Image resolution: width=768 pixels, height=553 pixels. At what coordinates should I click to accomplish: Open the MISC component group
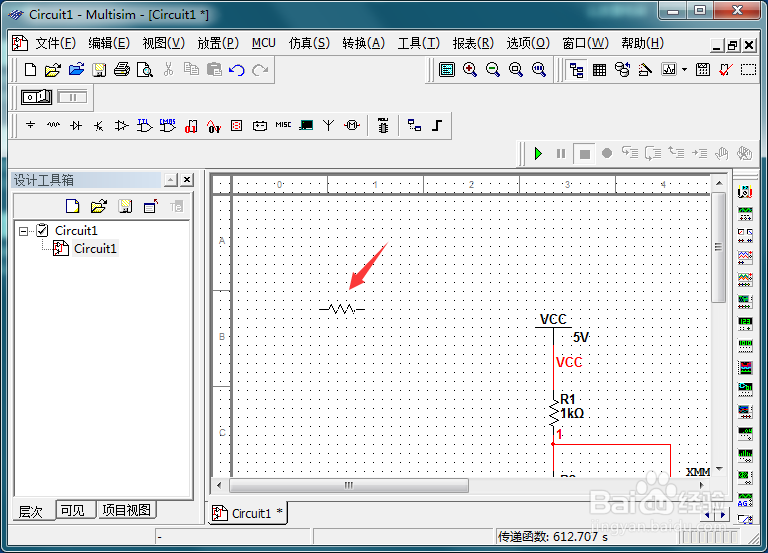click(x=283, y=125)
